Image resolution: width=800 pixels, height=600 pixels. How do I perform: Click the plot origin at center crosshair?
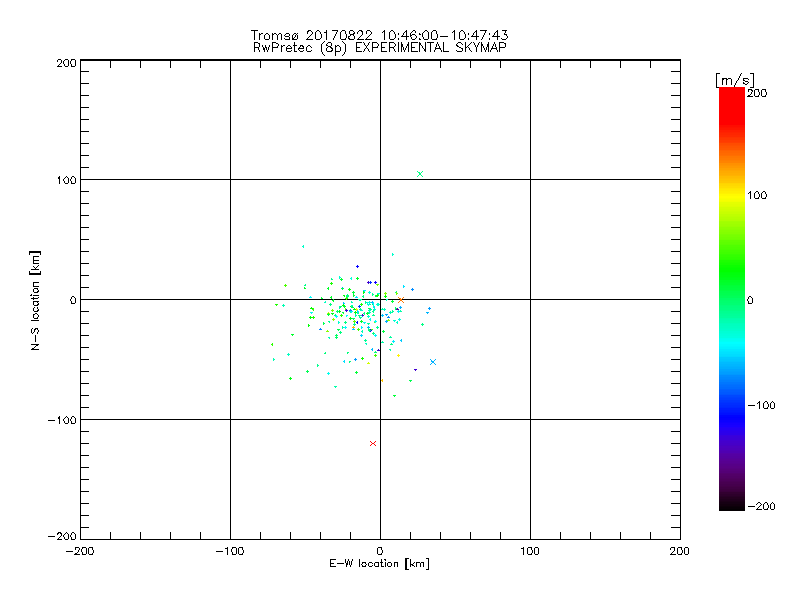380,299
